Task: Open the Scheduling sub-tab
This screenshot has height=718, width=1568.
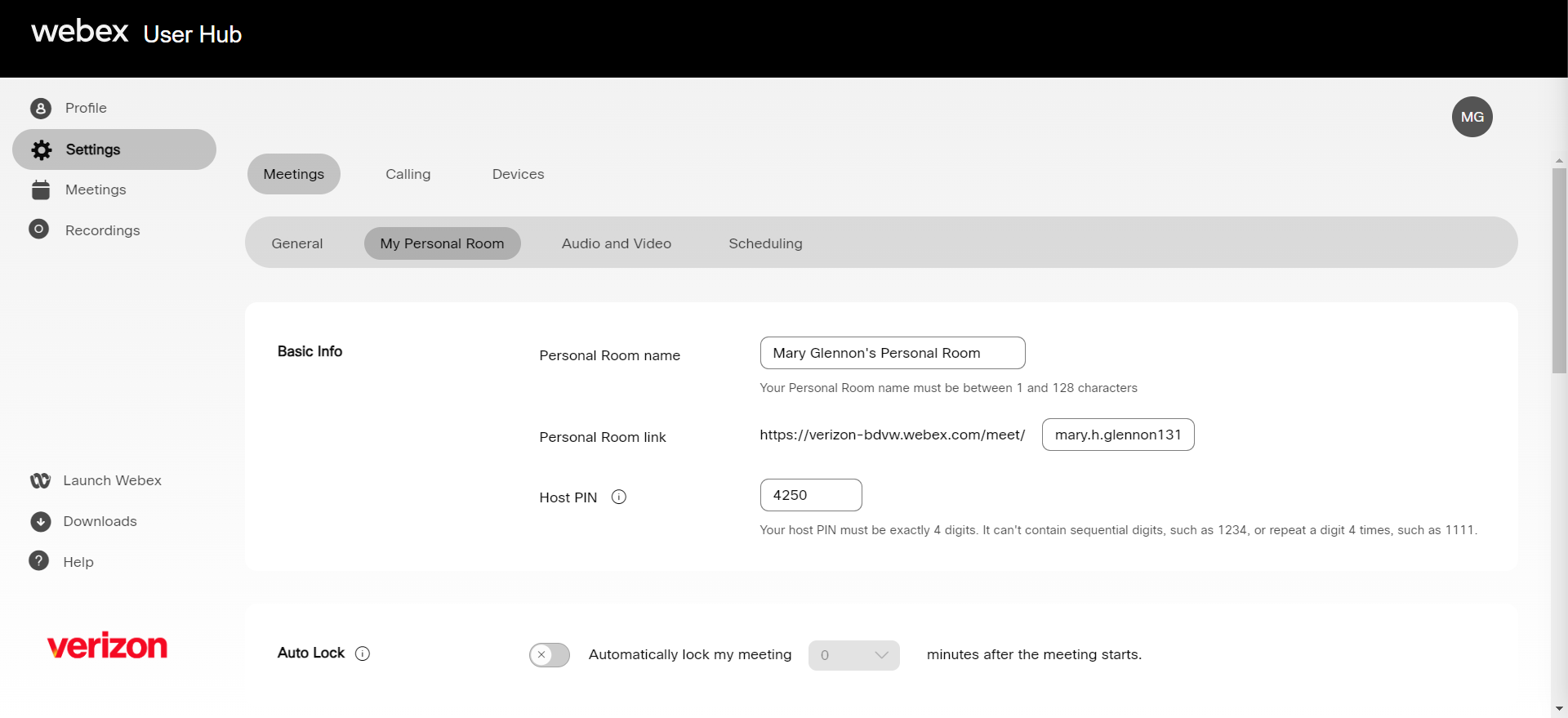Action: (765, 243)
